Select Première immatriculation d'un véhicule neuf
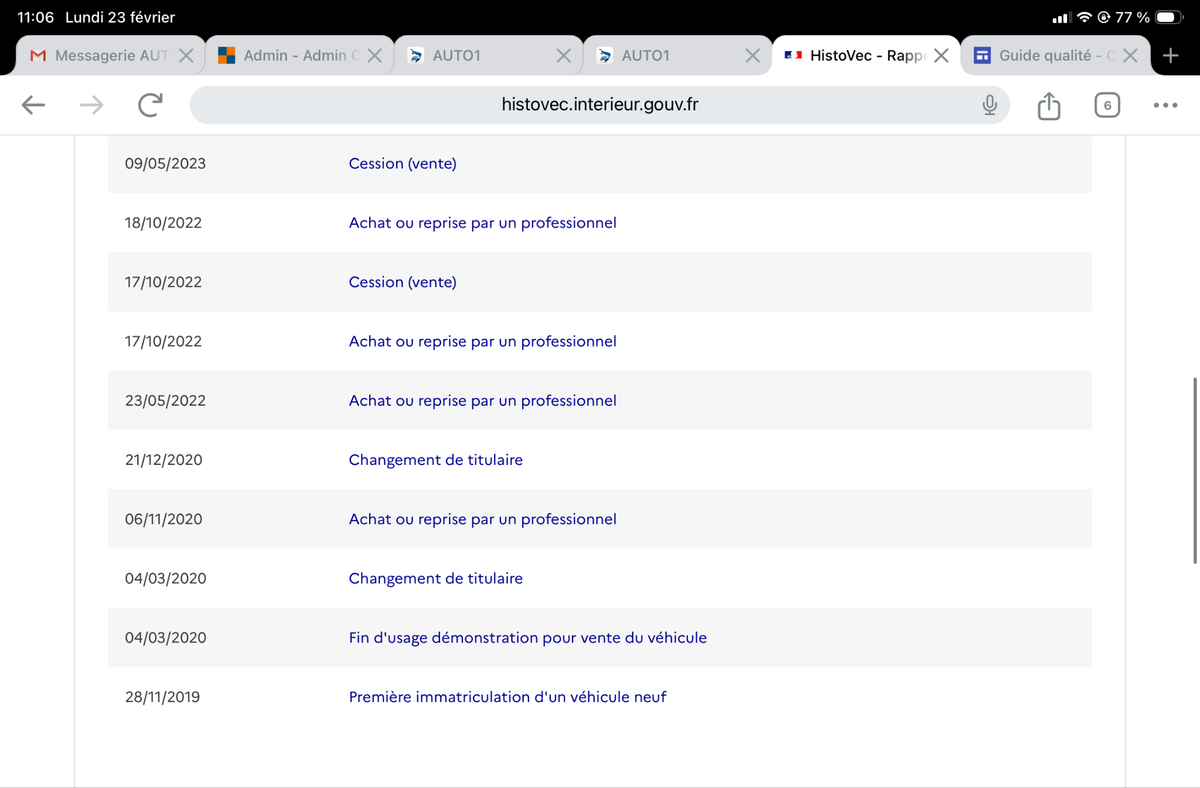The height and width of the screenshot is (788, 1200). (x=507, y=697)
